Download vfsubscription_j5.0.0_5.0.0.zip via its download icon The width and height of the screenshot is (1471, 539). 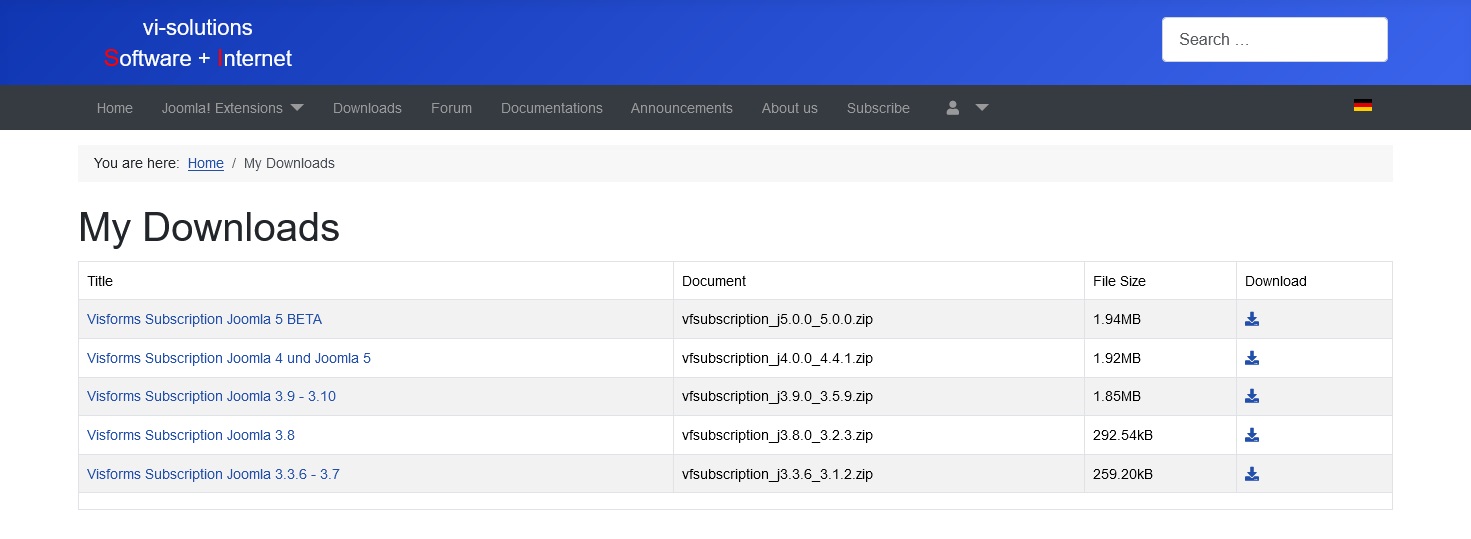[x=1252, y=319]
